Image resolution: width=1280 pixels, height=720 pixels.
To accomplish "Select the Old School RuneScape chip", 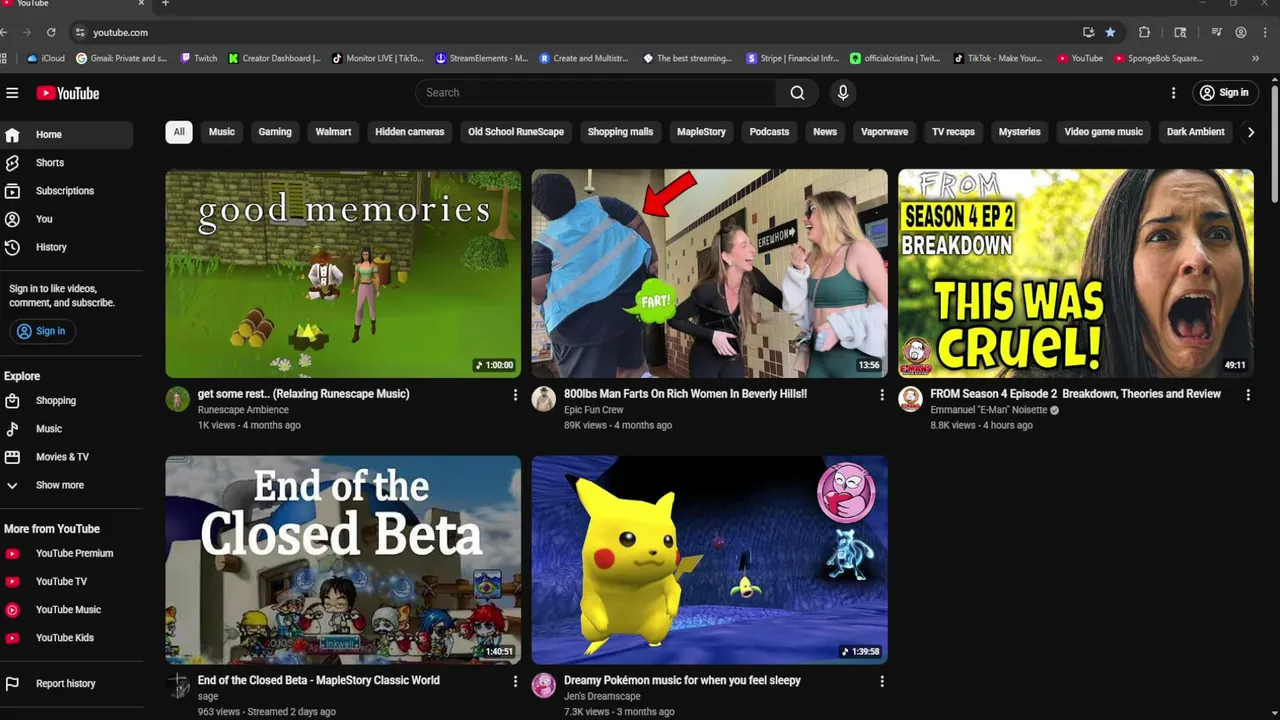I will pyautogui.click(x=516, y=132).
